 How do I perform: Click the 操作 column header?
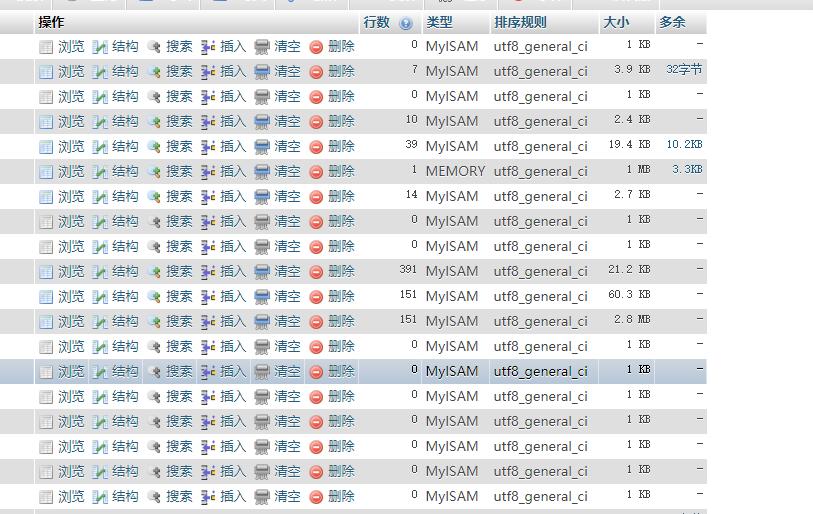pos(51,22)
